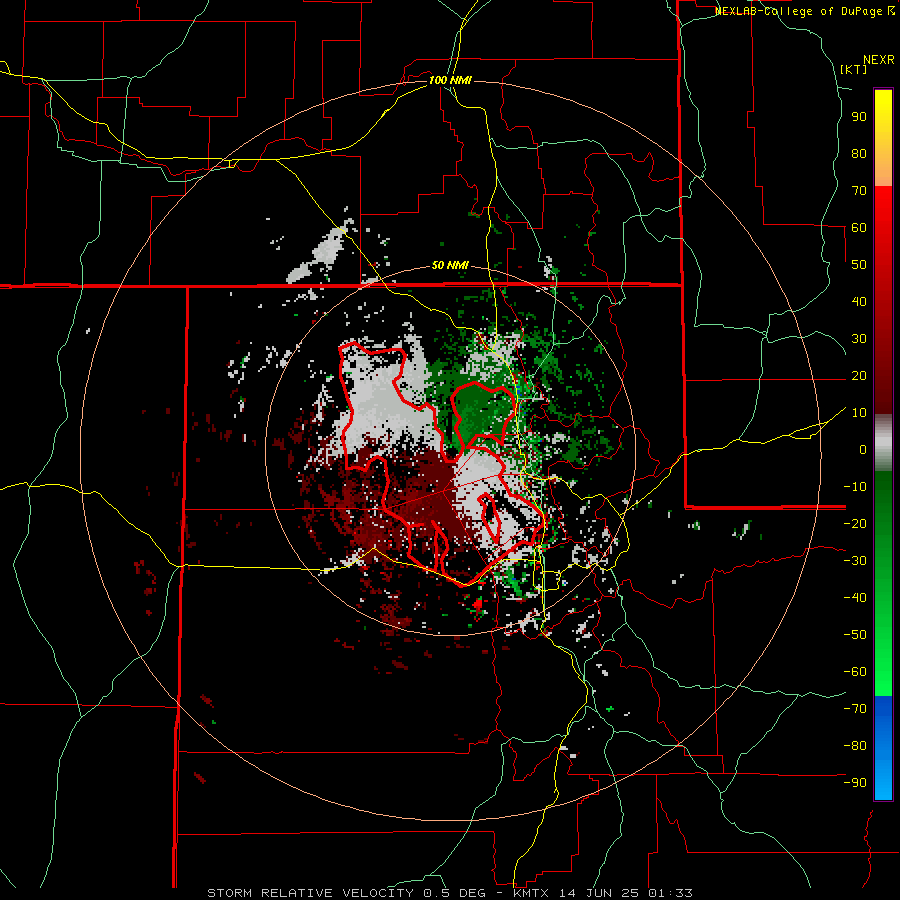Viewport: 900px width, 900px height.
Task: Click the [KT] units label above color bar
Action: coord(854,69)
